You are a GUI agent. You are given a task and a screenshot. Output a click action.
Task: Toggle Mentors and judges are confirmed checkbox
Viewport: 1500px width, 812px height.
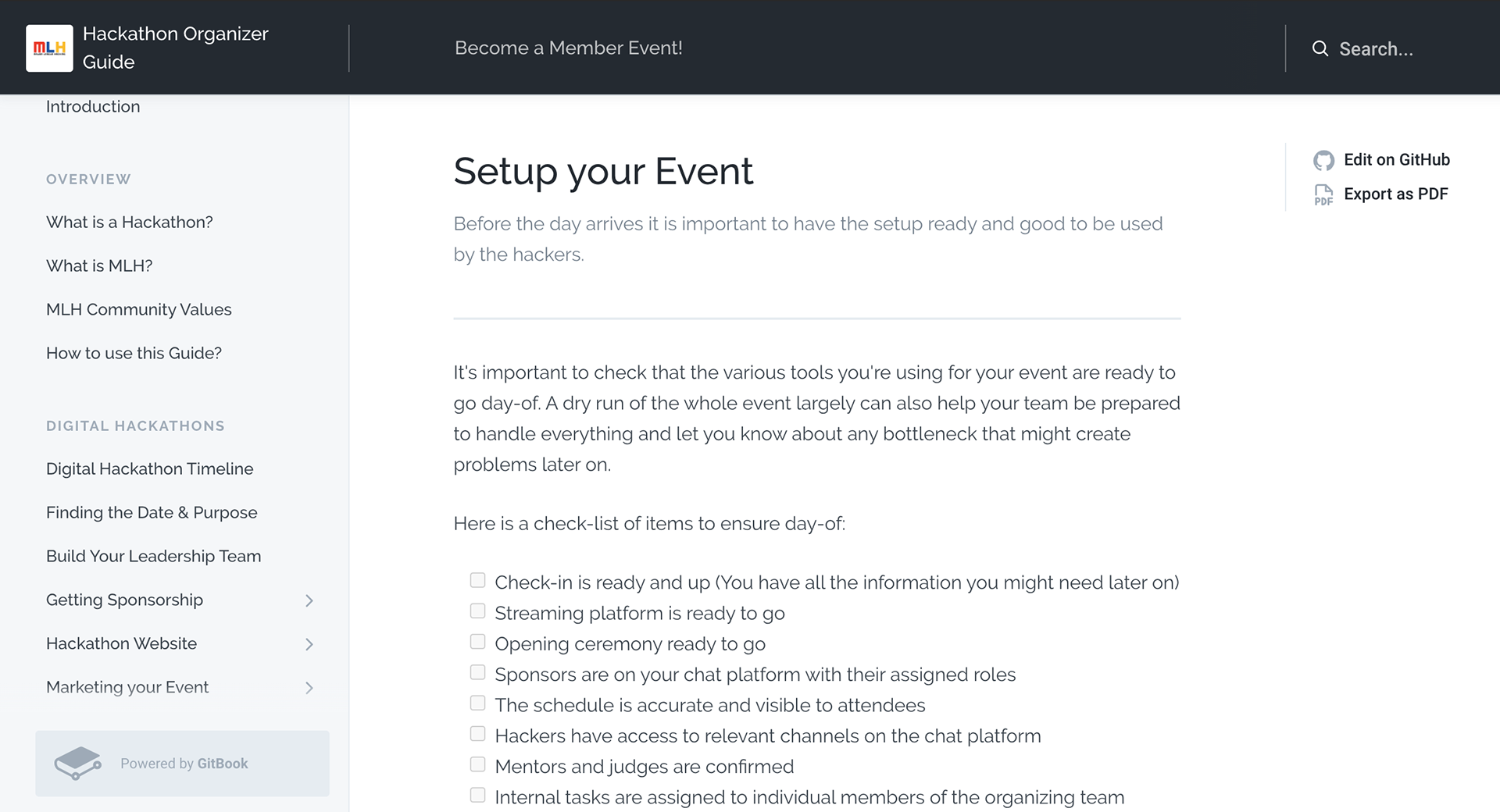point(477,764)
